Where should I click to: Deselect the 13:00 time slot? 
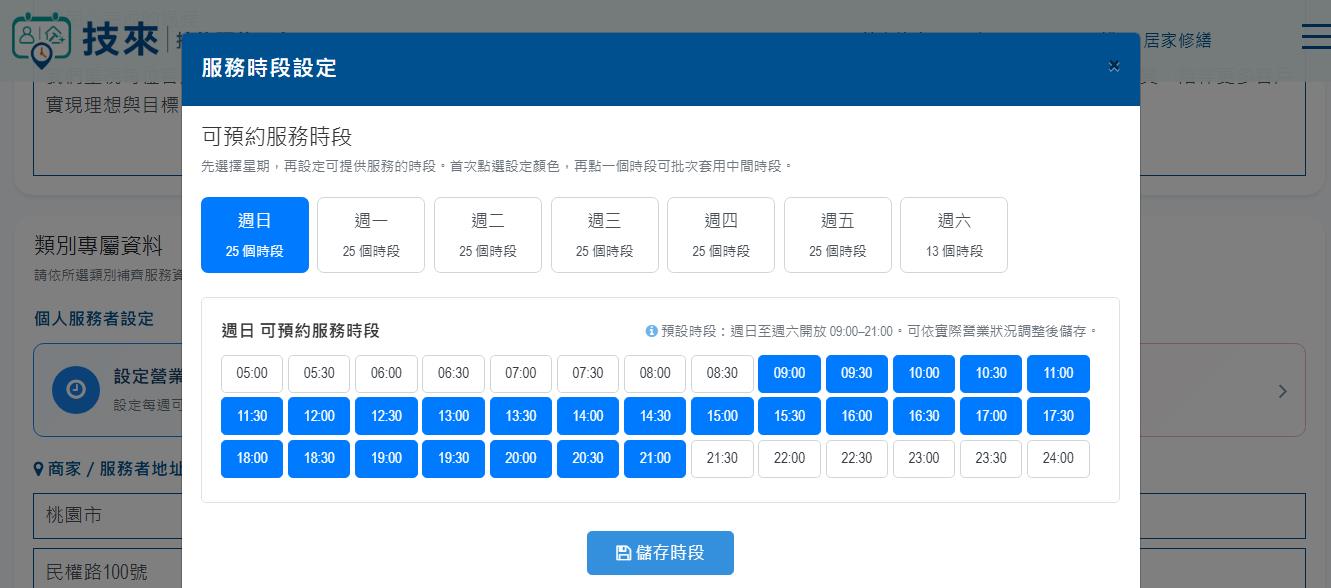pyautogui.click(x=453, y=416)
